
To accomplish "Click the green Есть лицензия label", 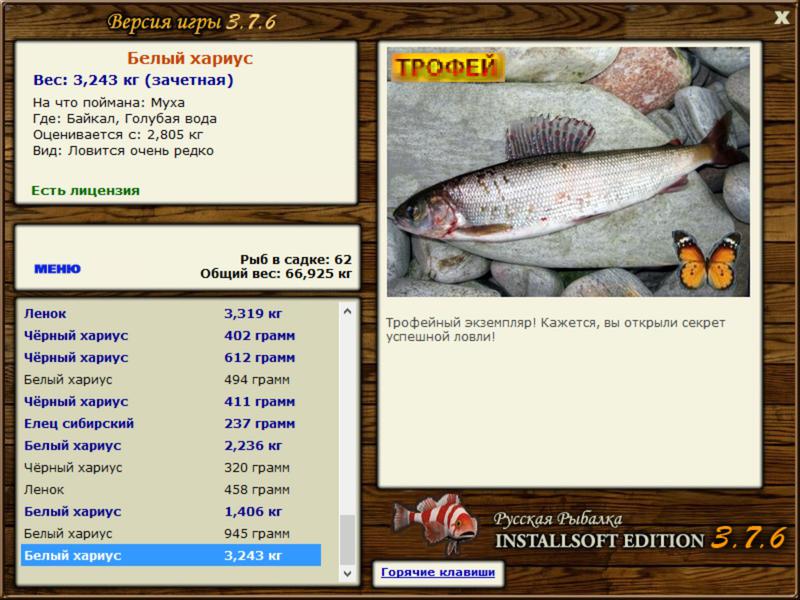I will tap(85, 191).
